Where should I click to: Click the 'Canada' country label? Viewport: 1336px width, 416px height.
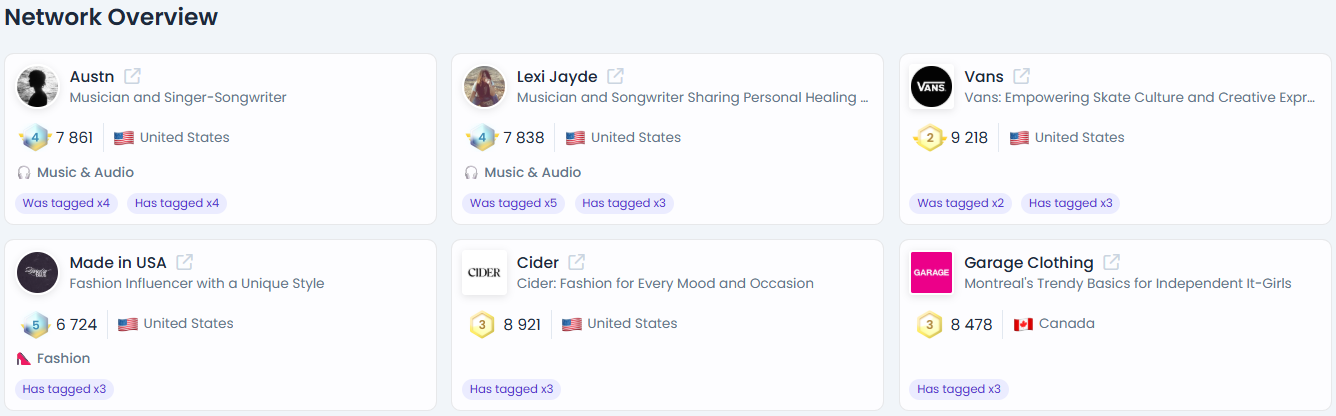(1067, 324)
